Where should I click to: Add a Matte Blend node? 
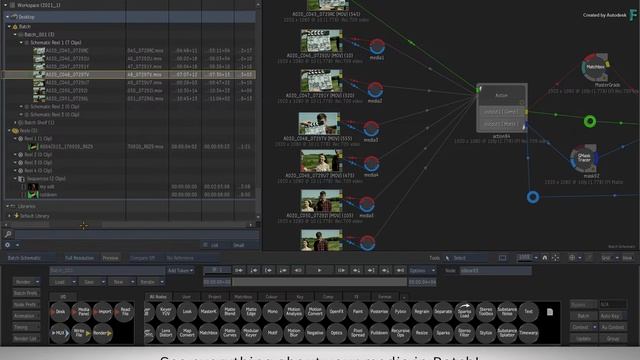click(x=230, y=311)
